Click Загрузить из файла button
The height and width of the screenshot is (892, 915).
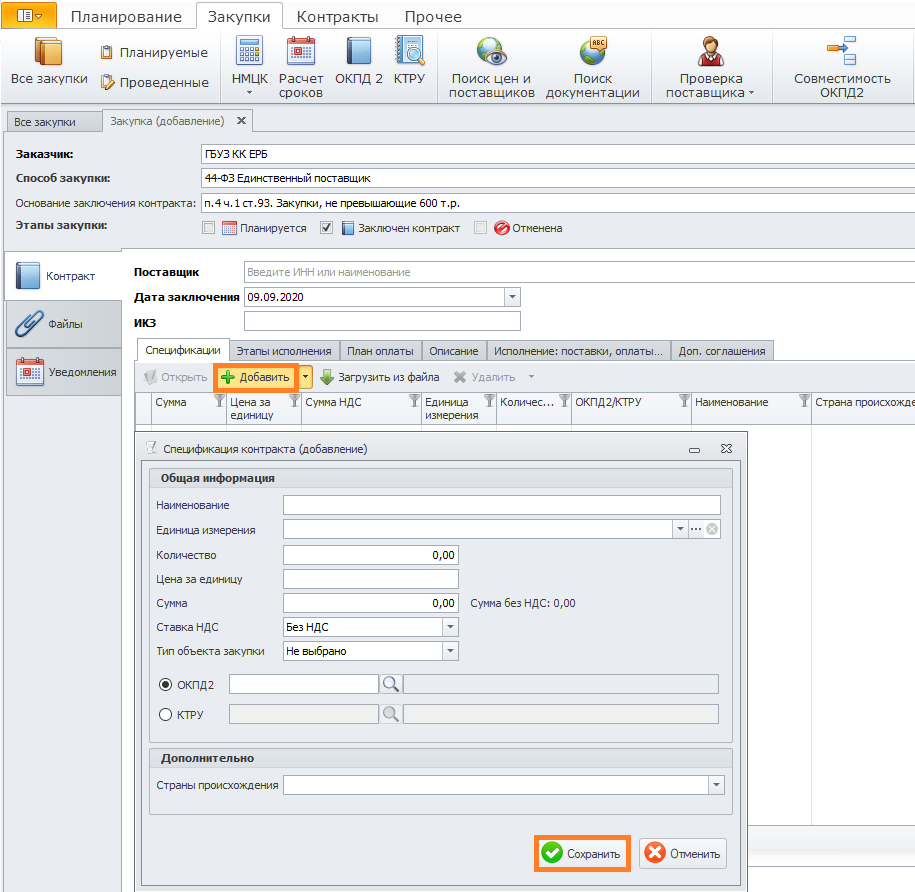coord(380,377)
